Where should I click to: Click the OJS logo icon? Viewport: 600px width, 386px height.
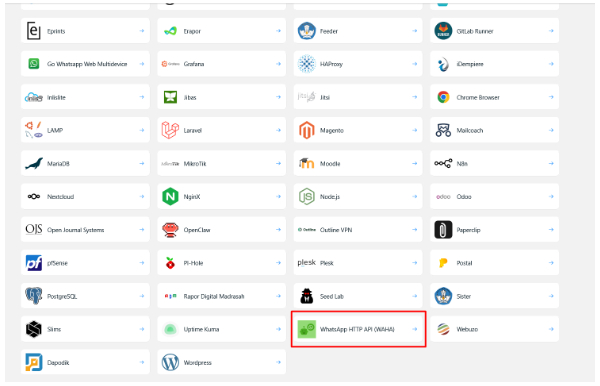click(34, 229)
